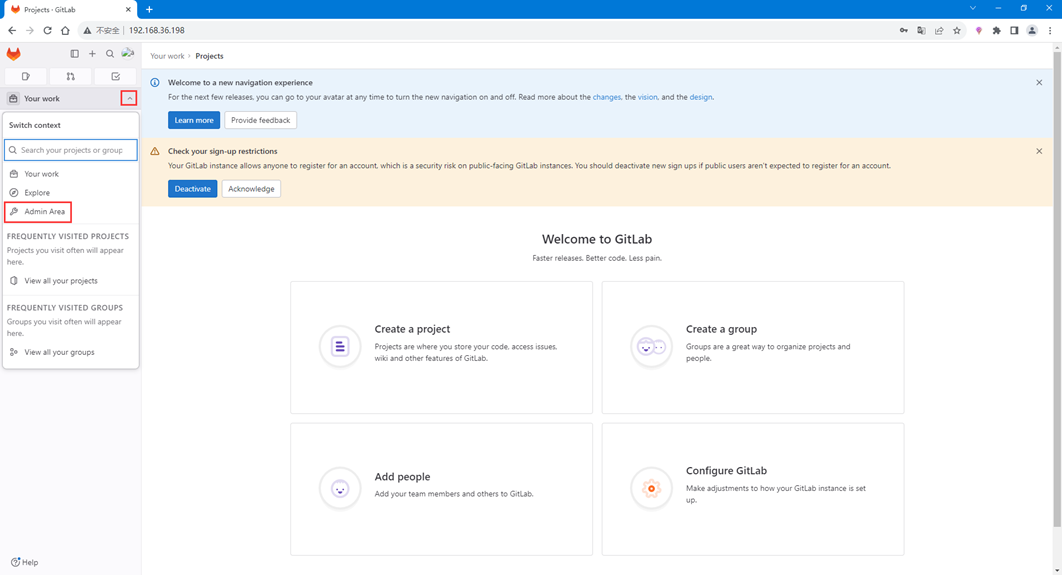Image resolution: width=1062 pixels, height=575 pixels.
Task: Open View all your groups
Action: coord(70,352)
